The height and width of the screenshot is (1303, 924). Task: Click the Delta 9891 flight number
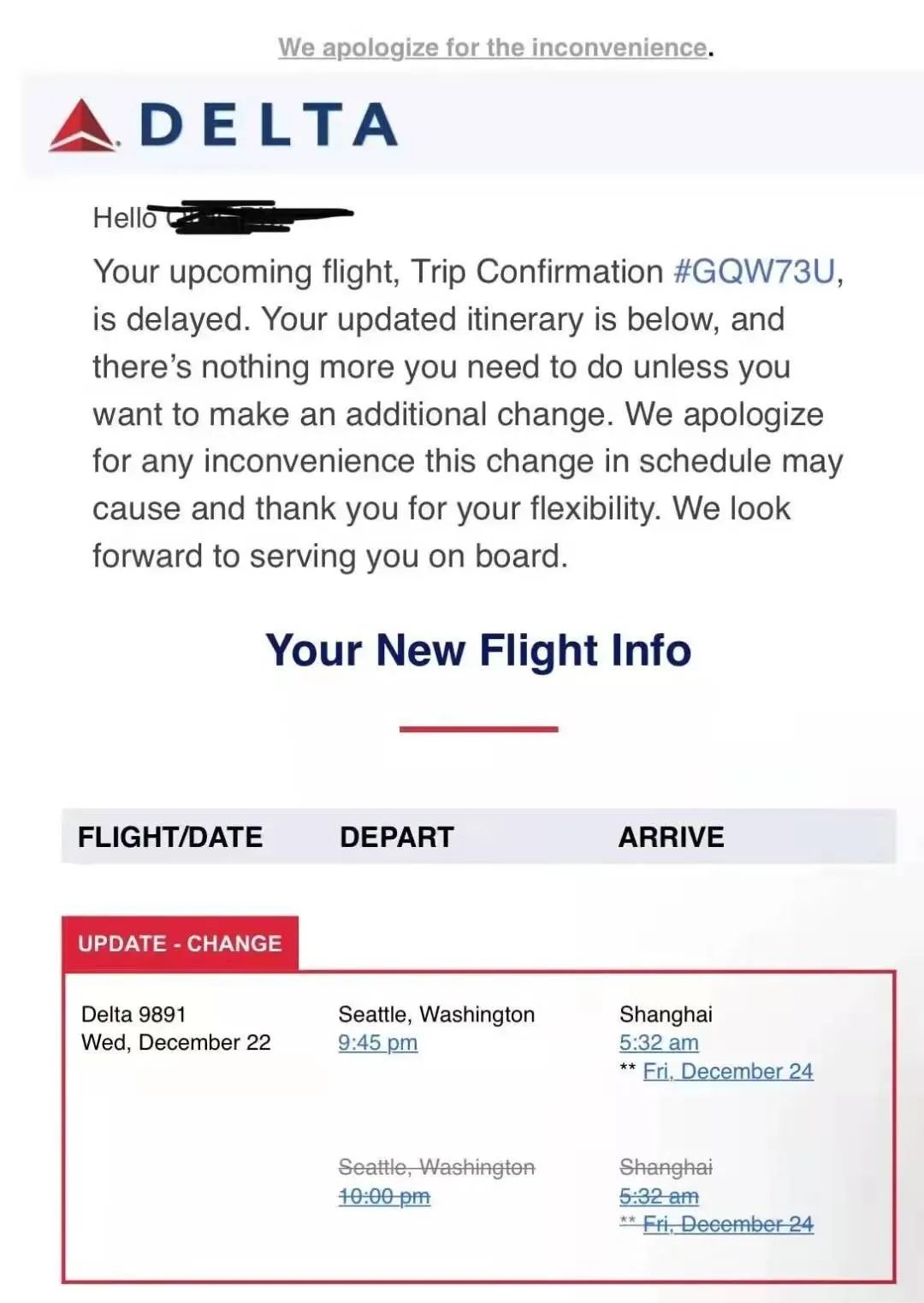pos(133,1014)
